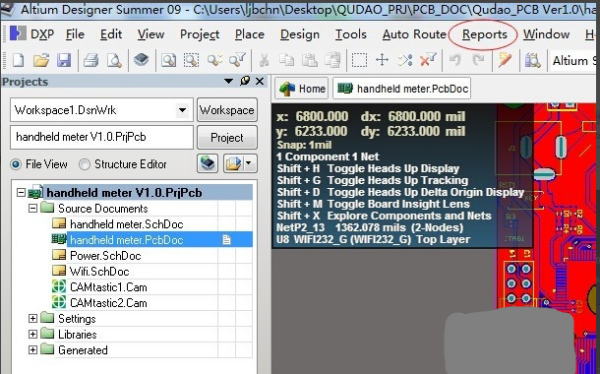
Task: Click the Zoom selected objects icon
Action: 214,60
